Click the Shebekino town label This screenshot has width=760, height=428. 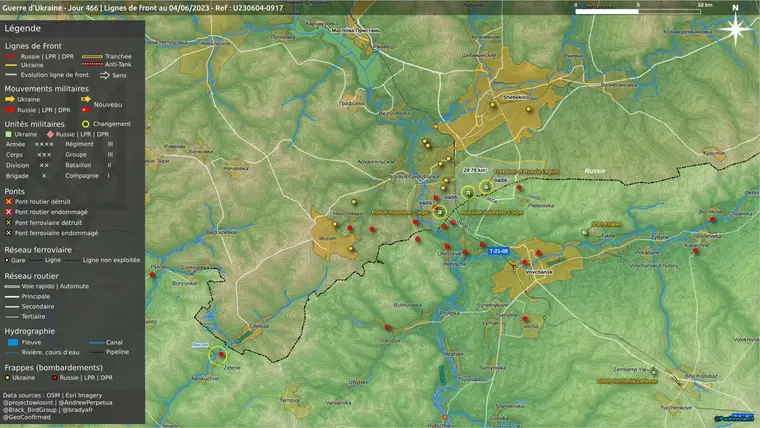coord(516,97)
